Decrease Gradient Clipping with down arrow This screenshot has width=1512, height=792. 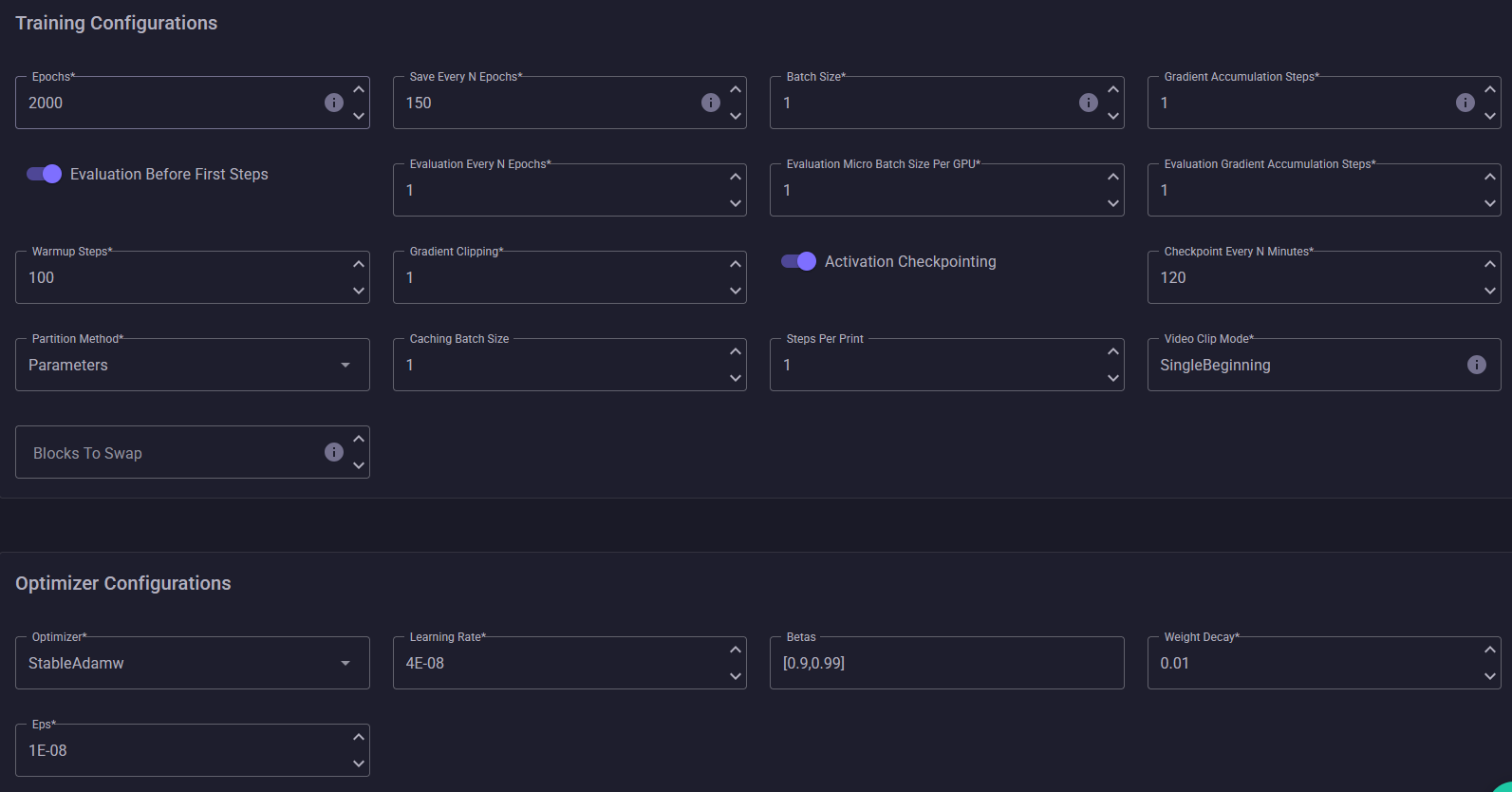click(x=736, y=291)
